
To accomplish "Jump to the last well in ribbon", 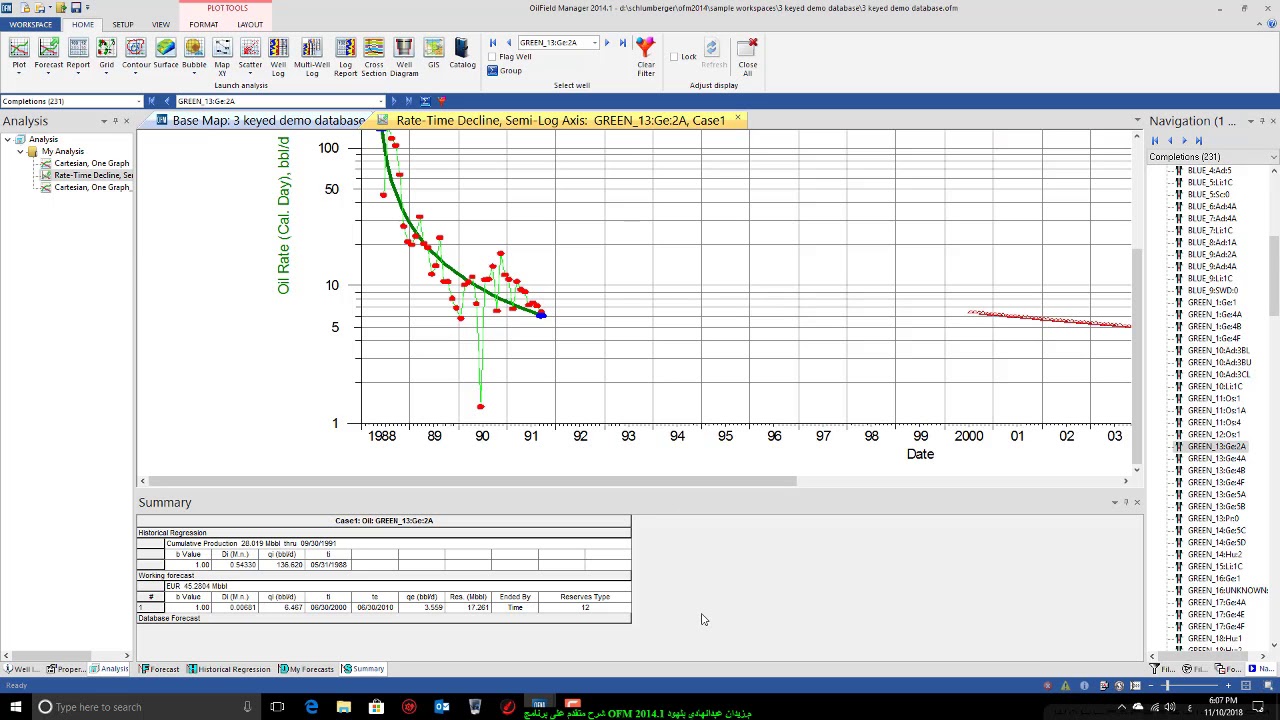I will point(622,43).
